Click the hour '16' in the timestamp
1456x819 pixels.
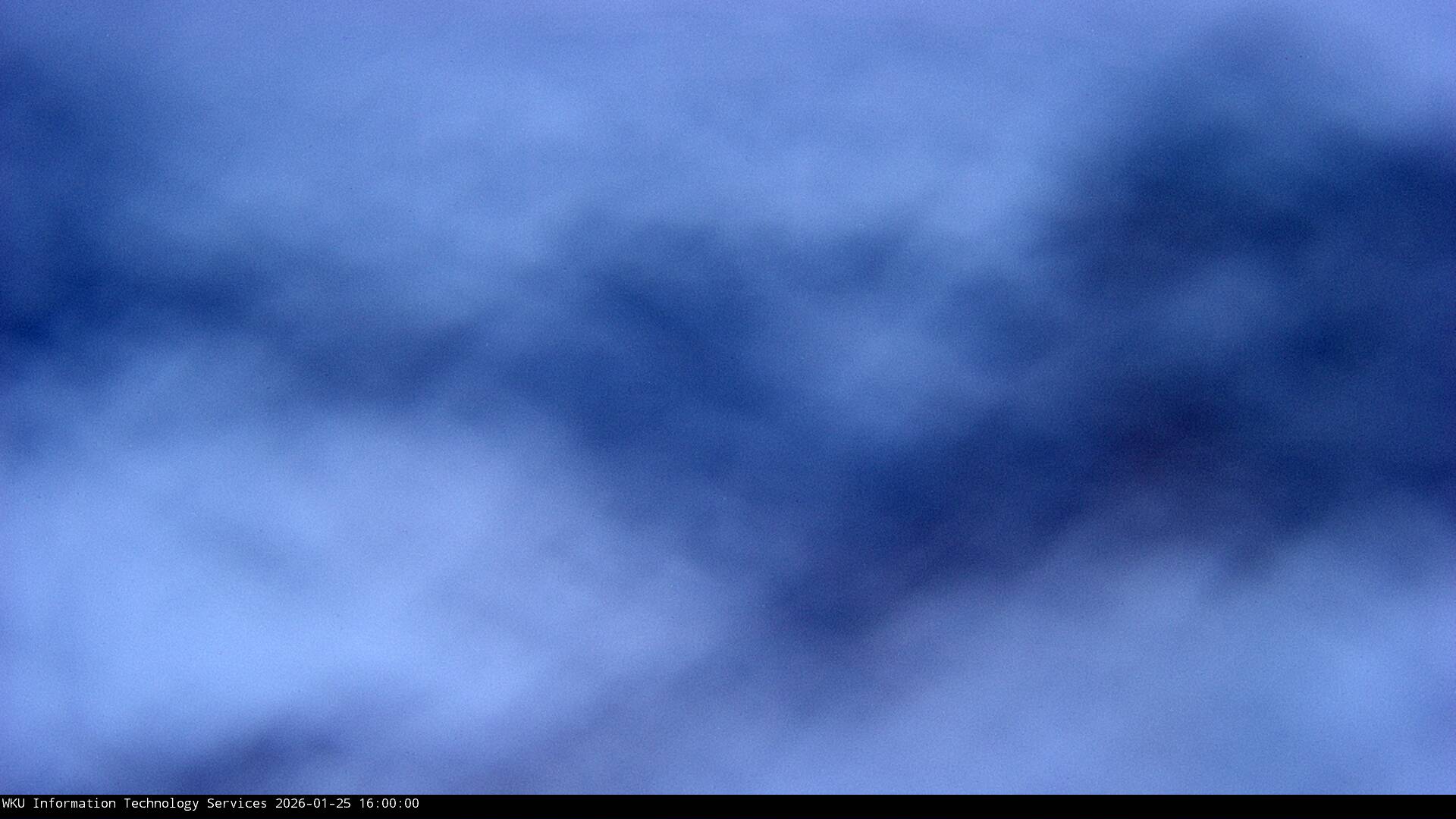[x=366, y=803]
